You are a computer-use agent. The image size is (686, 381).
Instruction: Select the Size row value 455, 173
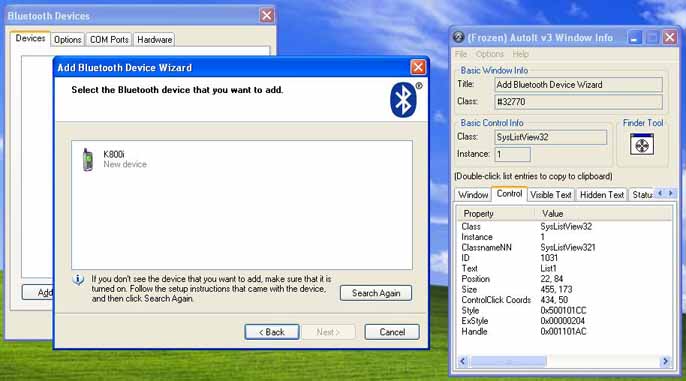coord(556,290)
